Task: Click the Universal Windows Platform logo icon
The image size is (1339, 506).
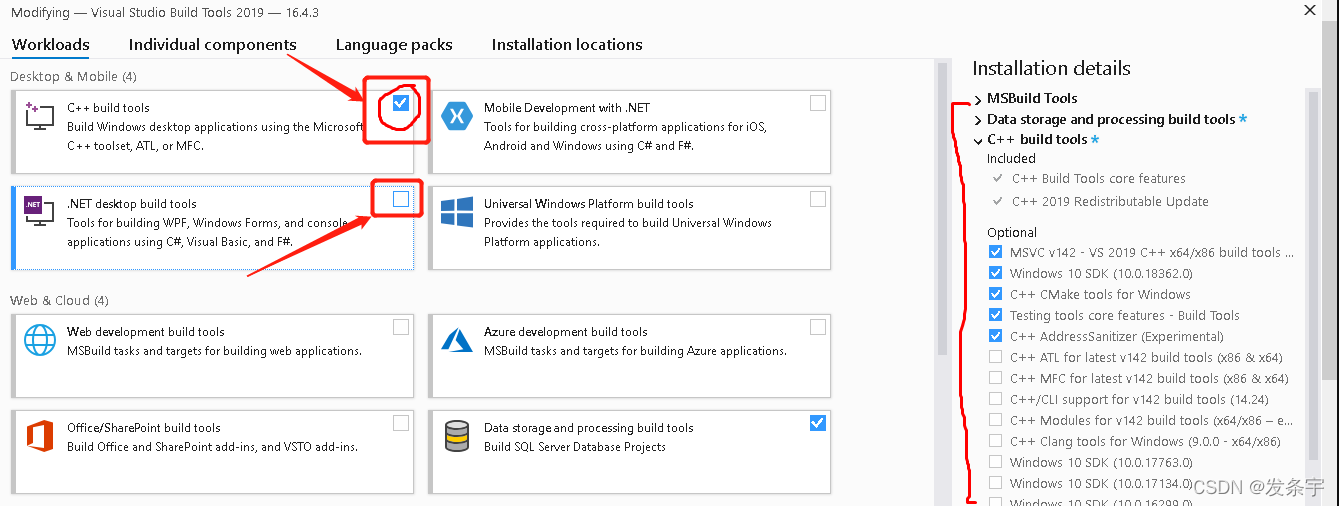Action: [x=457, y=212]
